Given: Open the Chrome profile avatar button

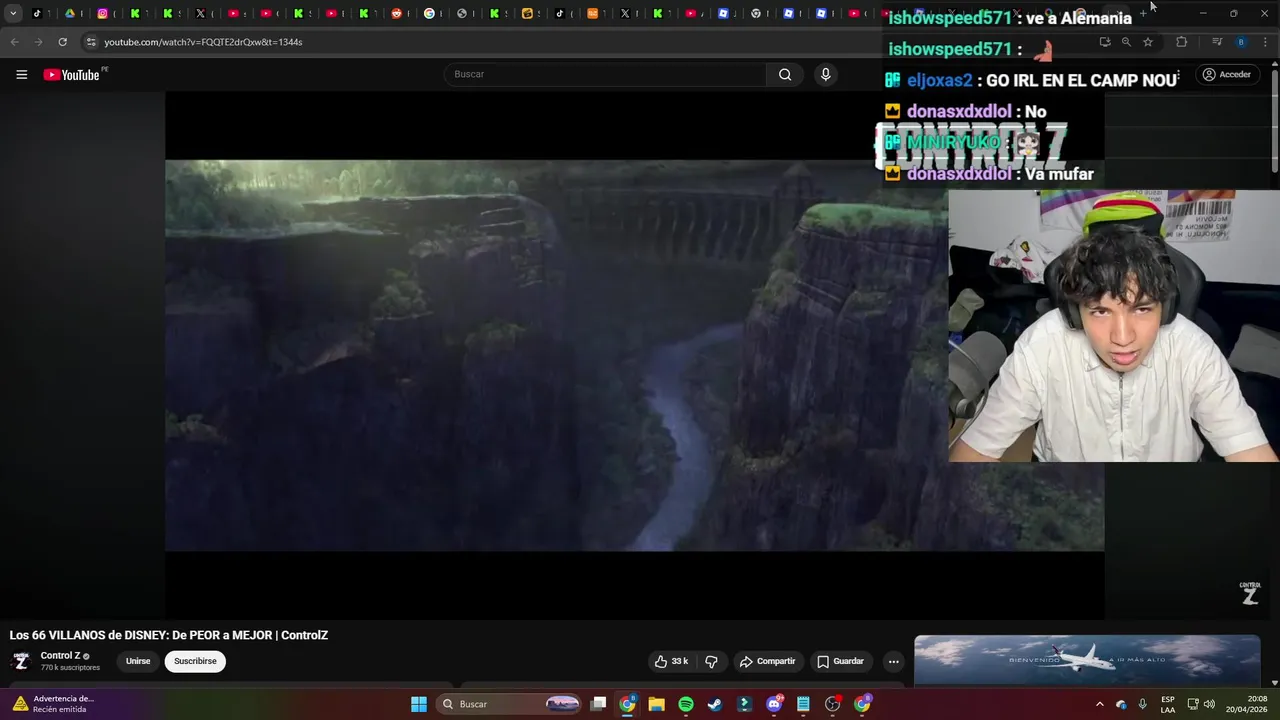Looking at the screenshot, I should [x=1241, y=42].
